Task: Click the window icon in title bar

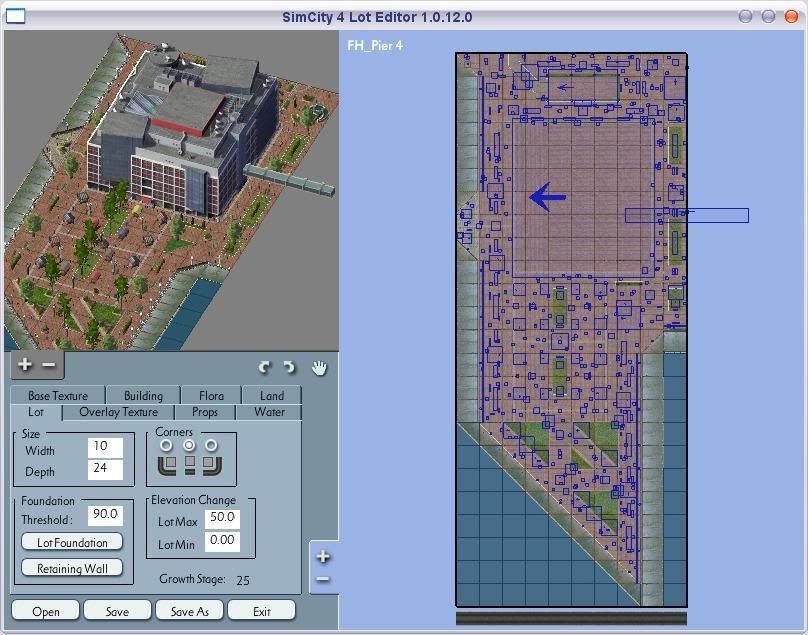Action: pyautogui.click(x=15, y=16)
